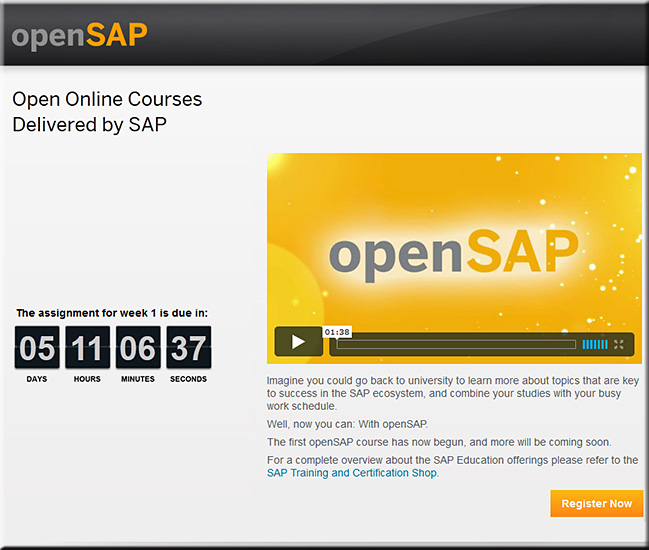Click the 01:38 video time tooltip
649x550 pixels.
337,332
